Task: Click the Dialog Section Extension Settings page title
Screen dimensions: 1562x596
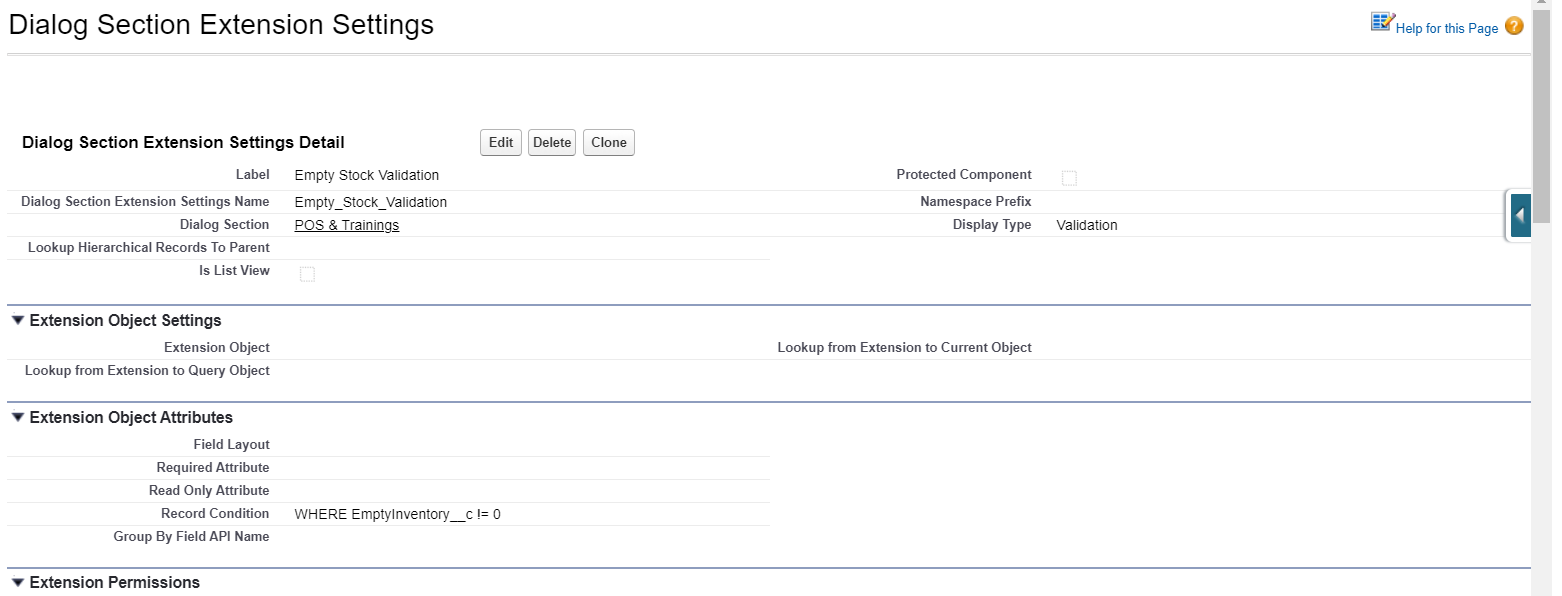Action: coord(221,25)
